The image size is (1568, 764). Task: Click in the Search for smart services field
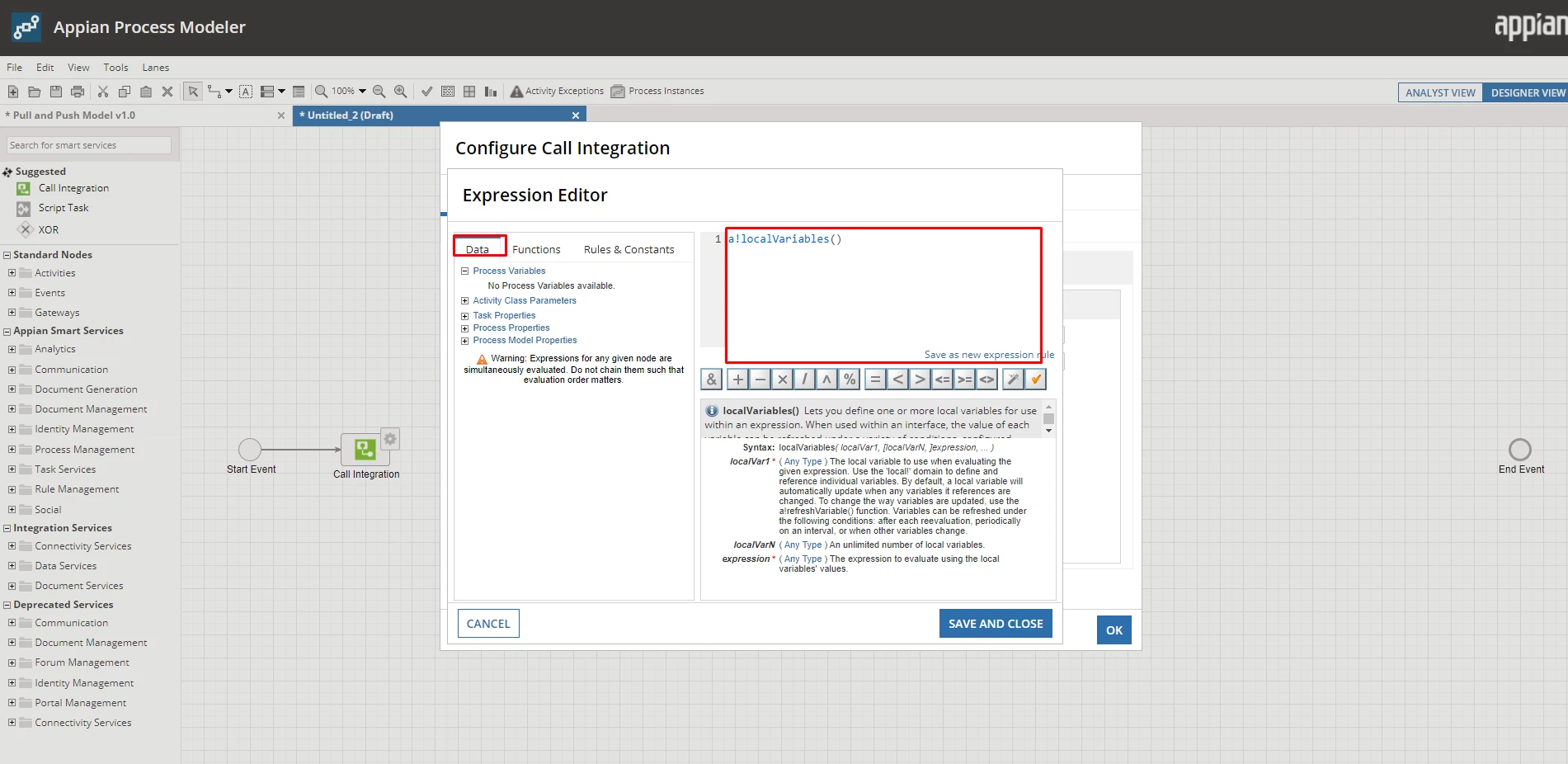(x=89, y=145)
